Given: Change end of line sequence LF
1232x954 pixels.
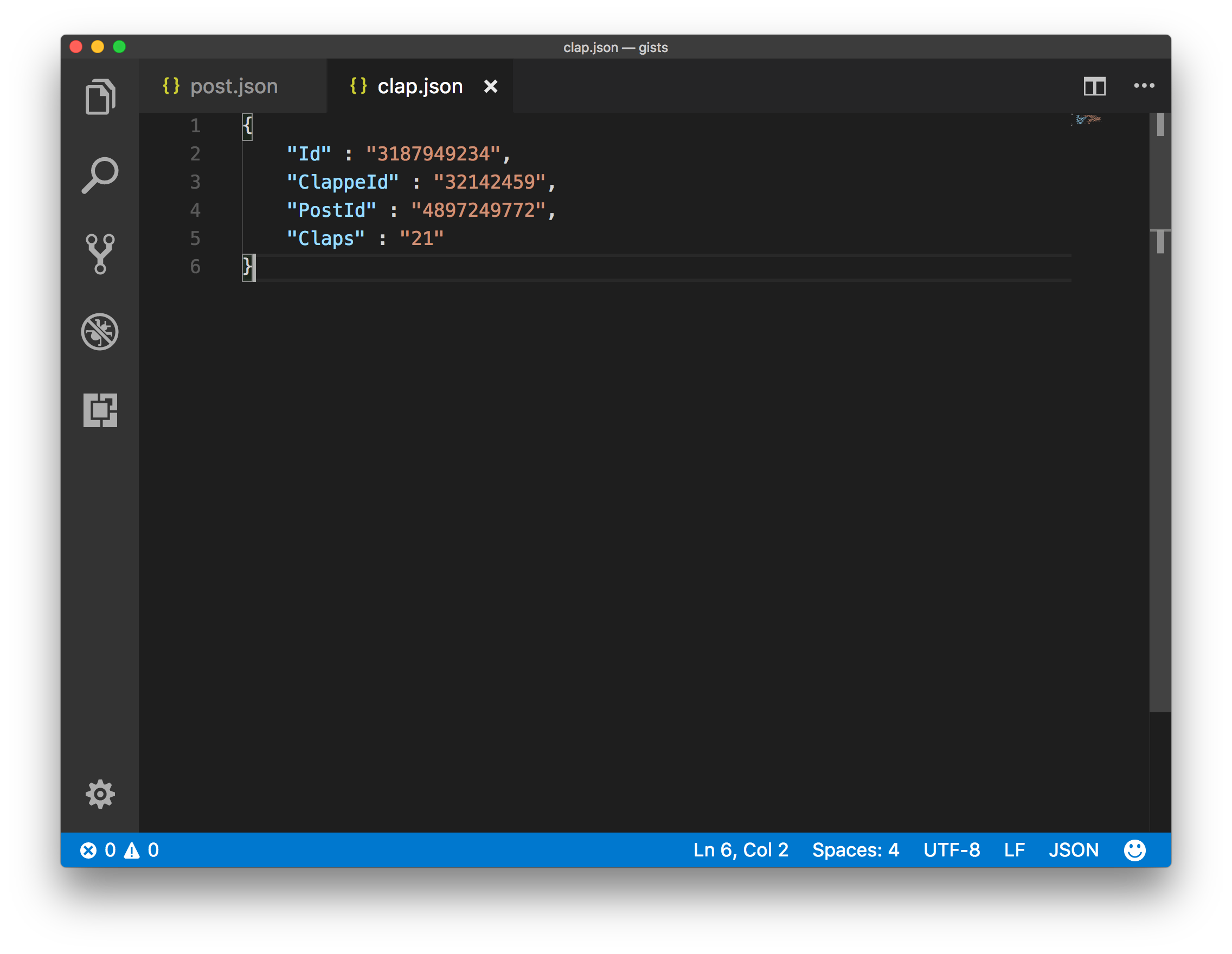Looking at the screenshot, I should pyautogui.click(x=1014, y=850).
